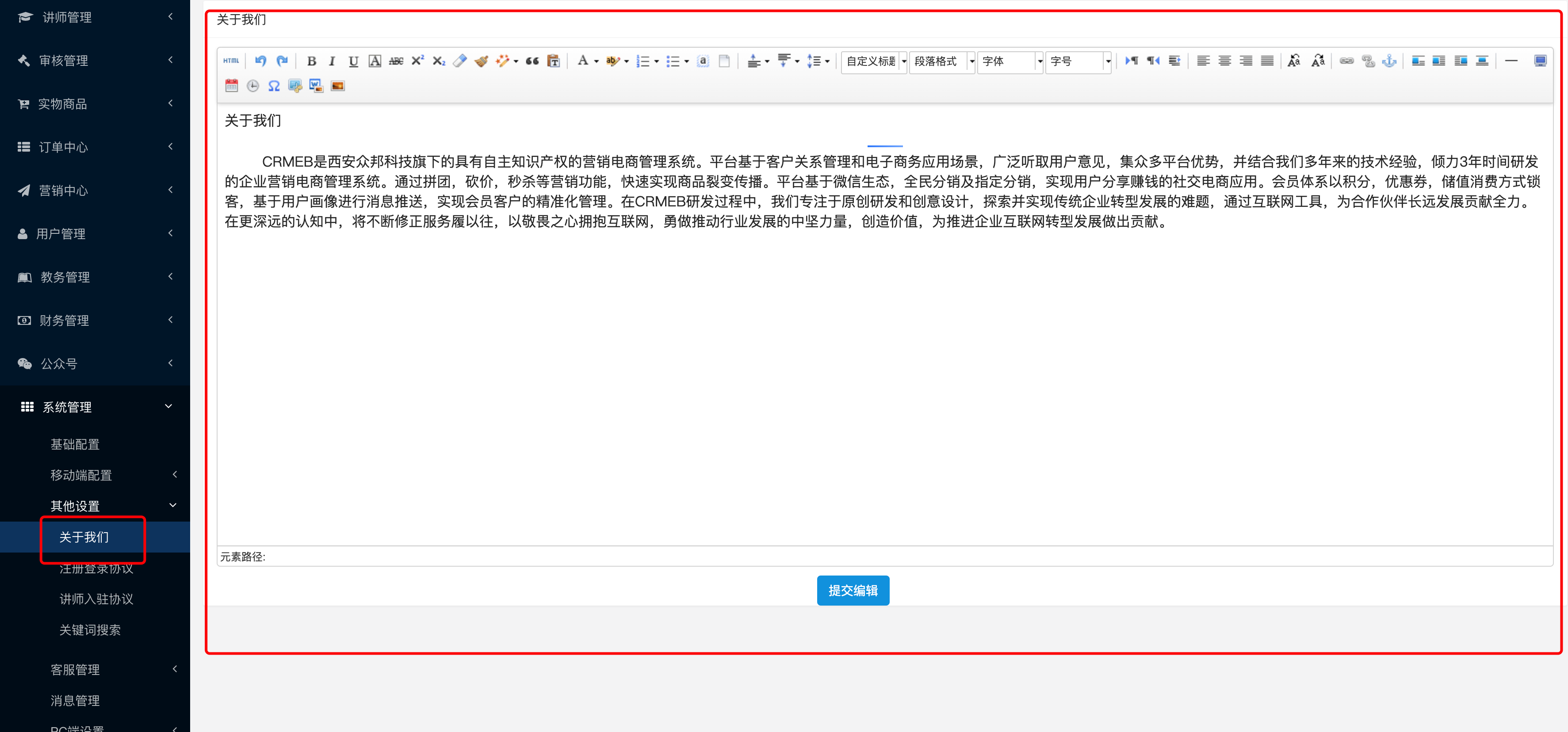Open line height dropdown

click(x=827, y=61)
